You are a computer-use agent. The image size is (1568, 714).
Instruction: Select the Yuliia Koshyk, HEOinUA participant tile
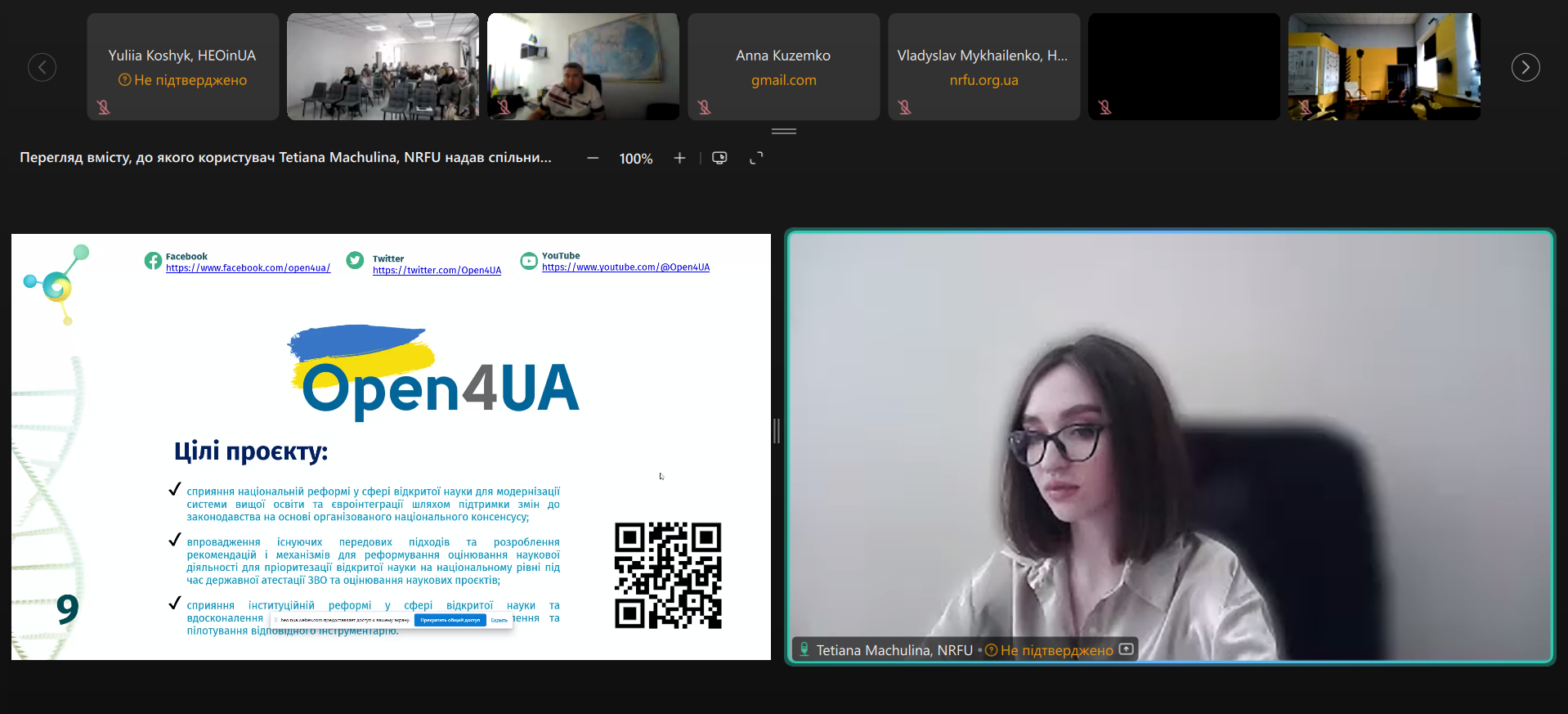coord(183,67)
